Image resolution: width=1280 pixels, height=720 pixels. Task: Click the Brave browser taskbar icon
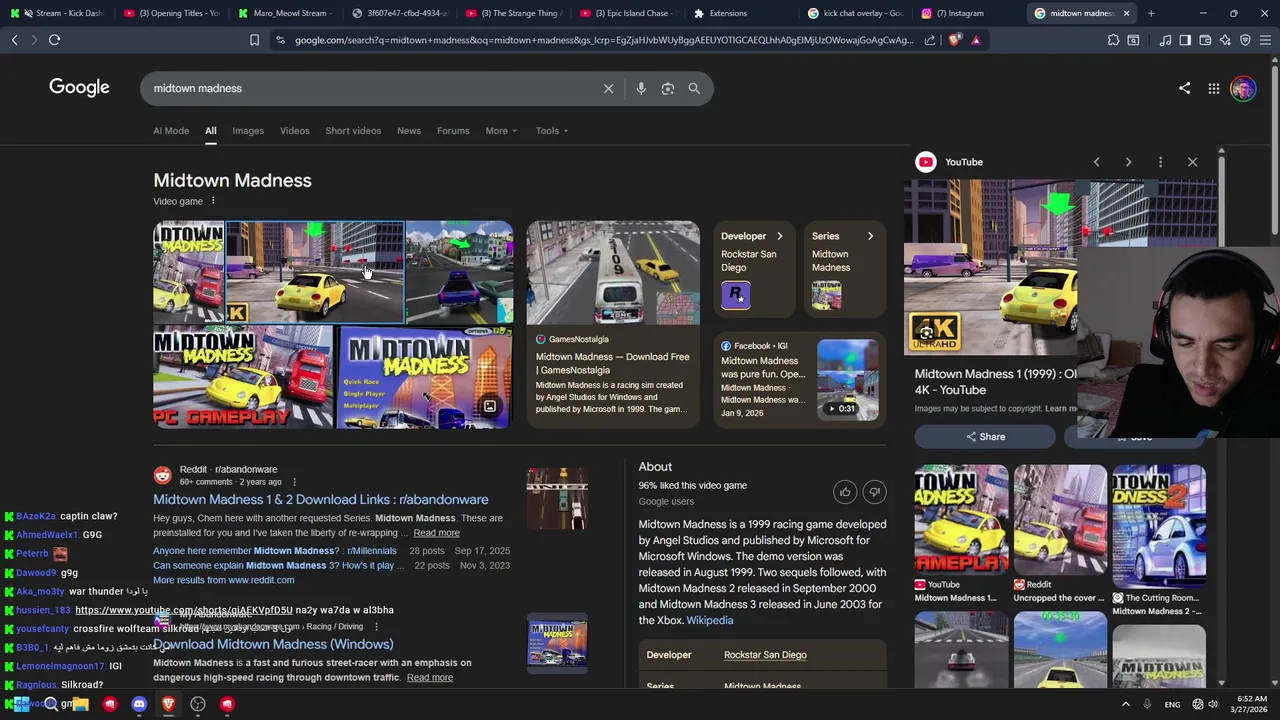168,704
